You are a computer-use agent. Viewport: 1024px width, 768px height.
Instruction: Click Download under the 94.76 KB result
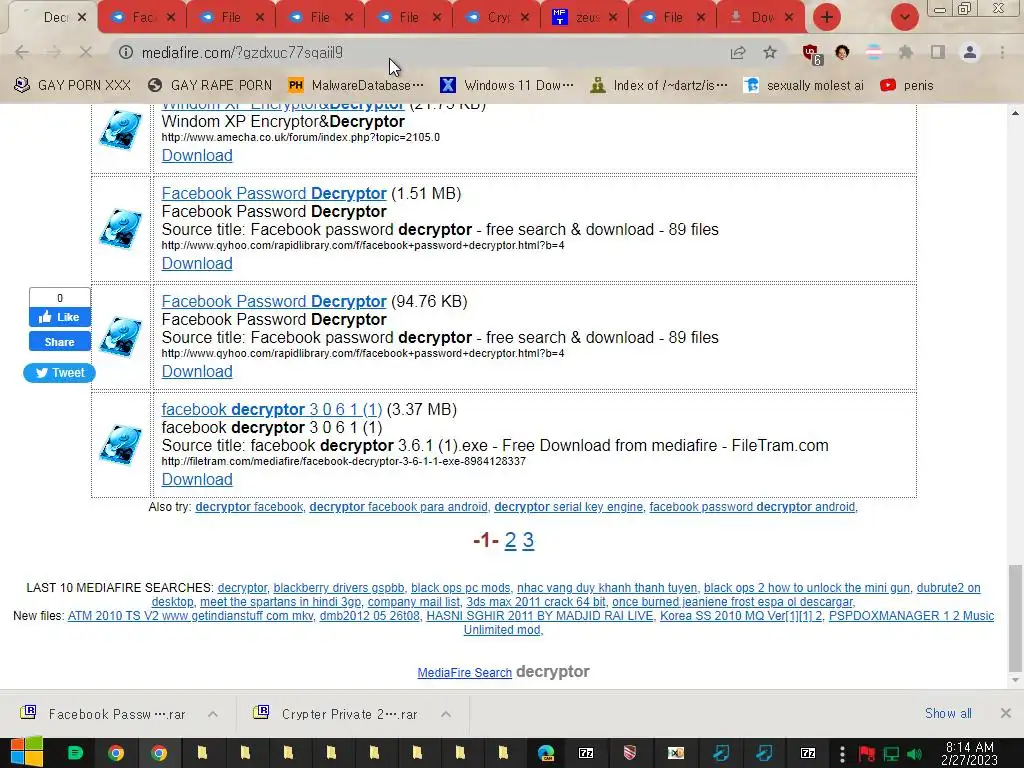click(x=197, y=372)
